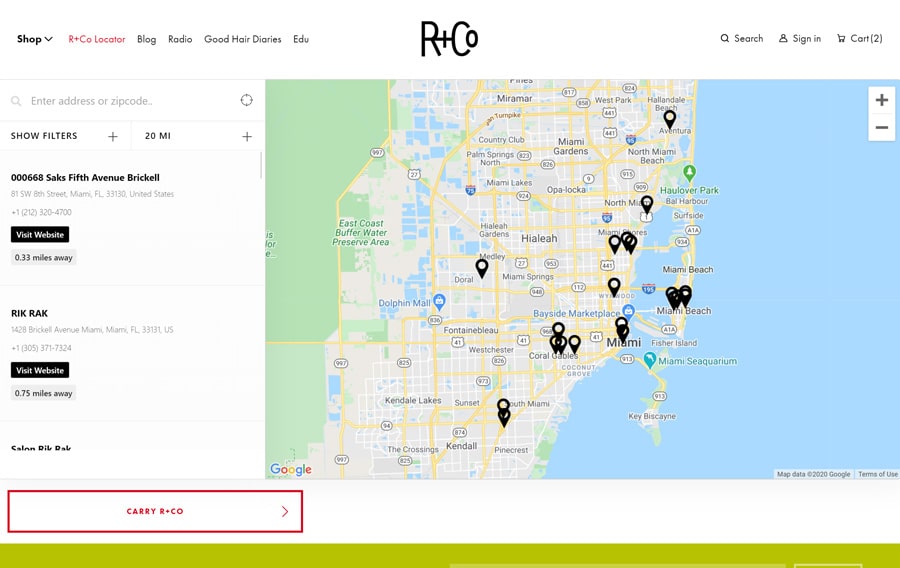Go to Good Hair Diaries
The height and width of the screenshot is (568, 900).
pyautogui.click(x=242, y=39)
